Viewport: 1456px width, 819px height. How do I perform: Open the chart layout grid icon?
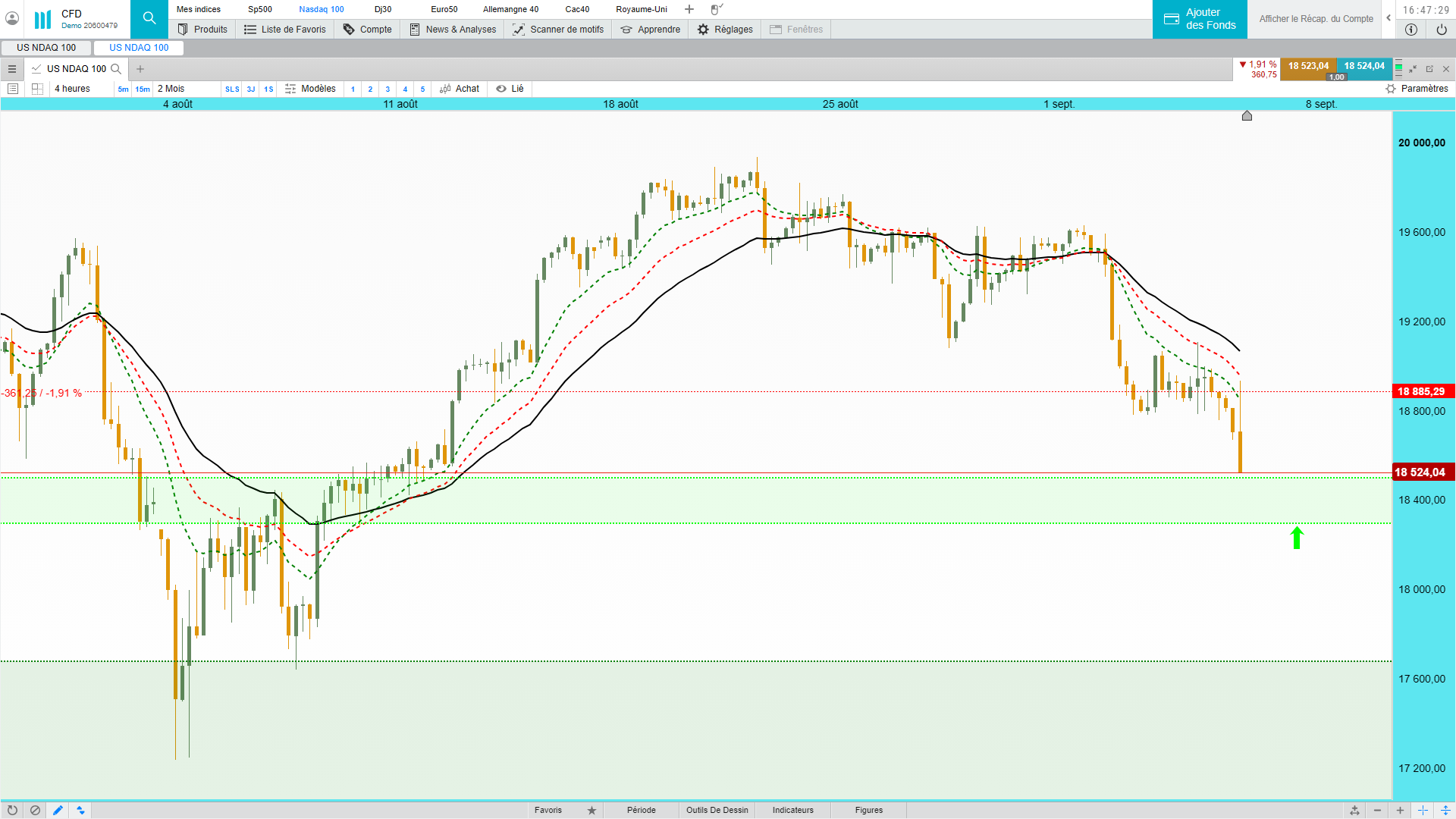pyautogui.click(x=37, y=89)
